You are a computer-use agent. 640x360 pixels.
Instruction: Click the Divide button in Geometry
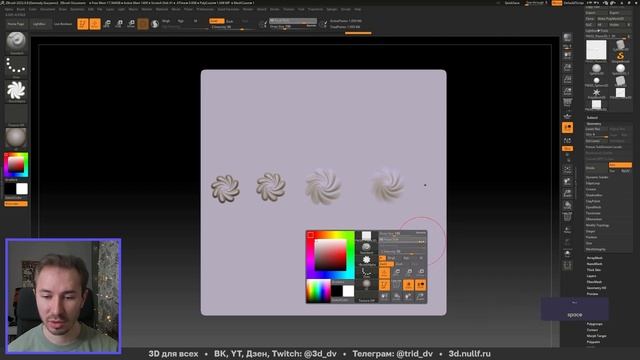597,167
